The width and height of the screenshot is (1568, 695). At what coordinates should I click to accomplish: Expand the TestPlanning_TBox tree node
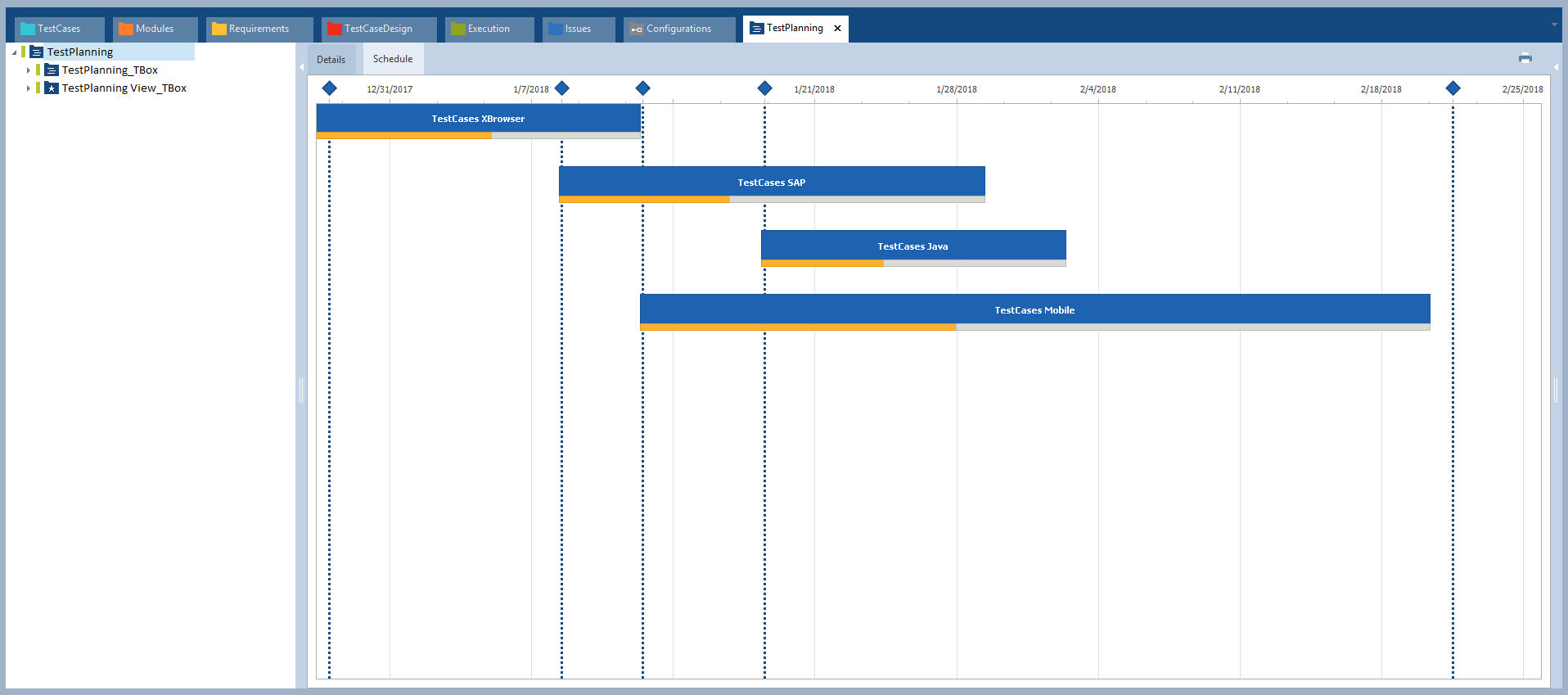pos(29,70)
